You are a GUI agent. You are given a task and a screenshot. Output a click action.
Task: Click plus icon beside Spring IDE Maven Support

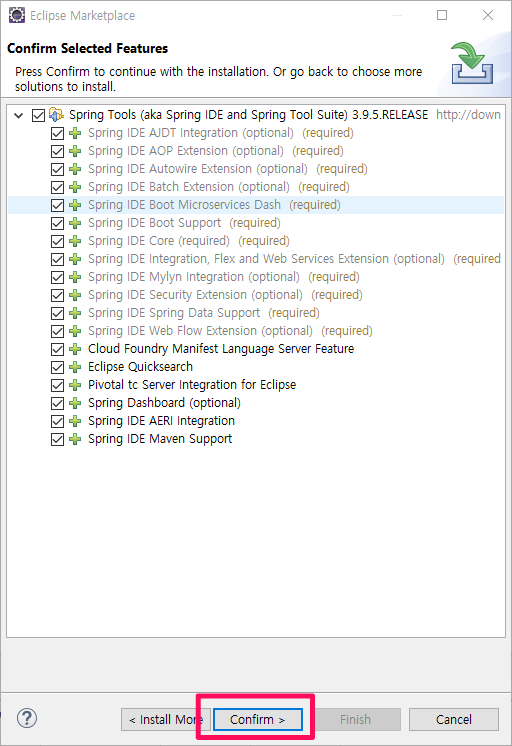[75, 439]
